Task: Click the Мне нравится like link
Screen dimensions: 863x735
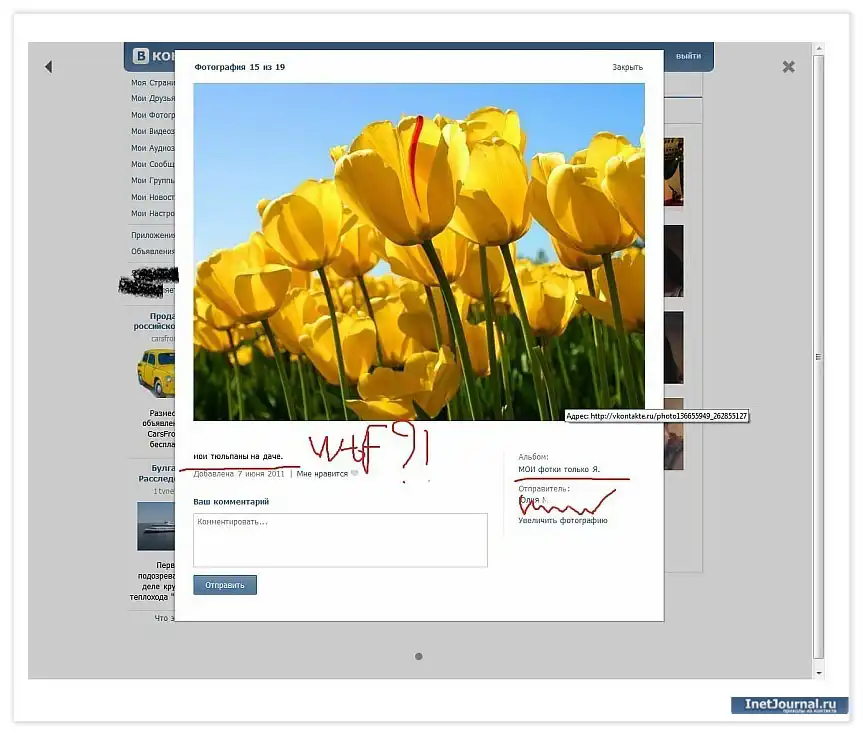Action: (320, 474)
